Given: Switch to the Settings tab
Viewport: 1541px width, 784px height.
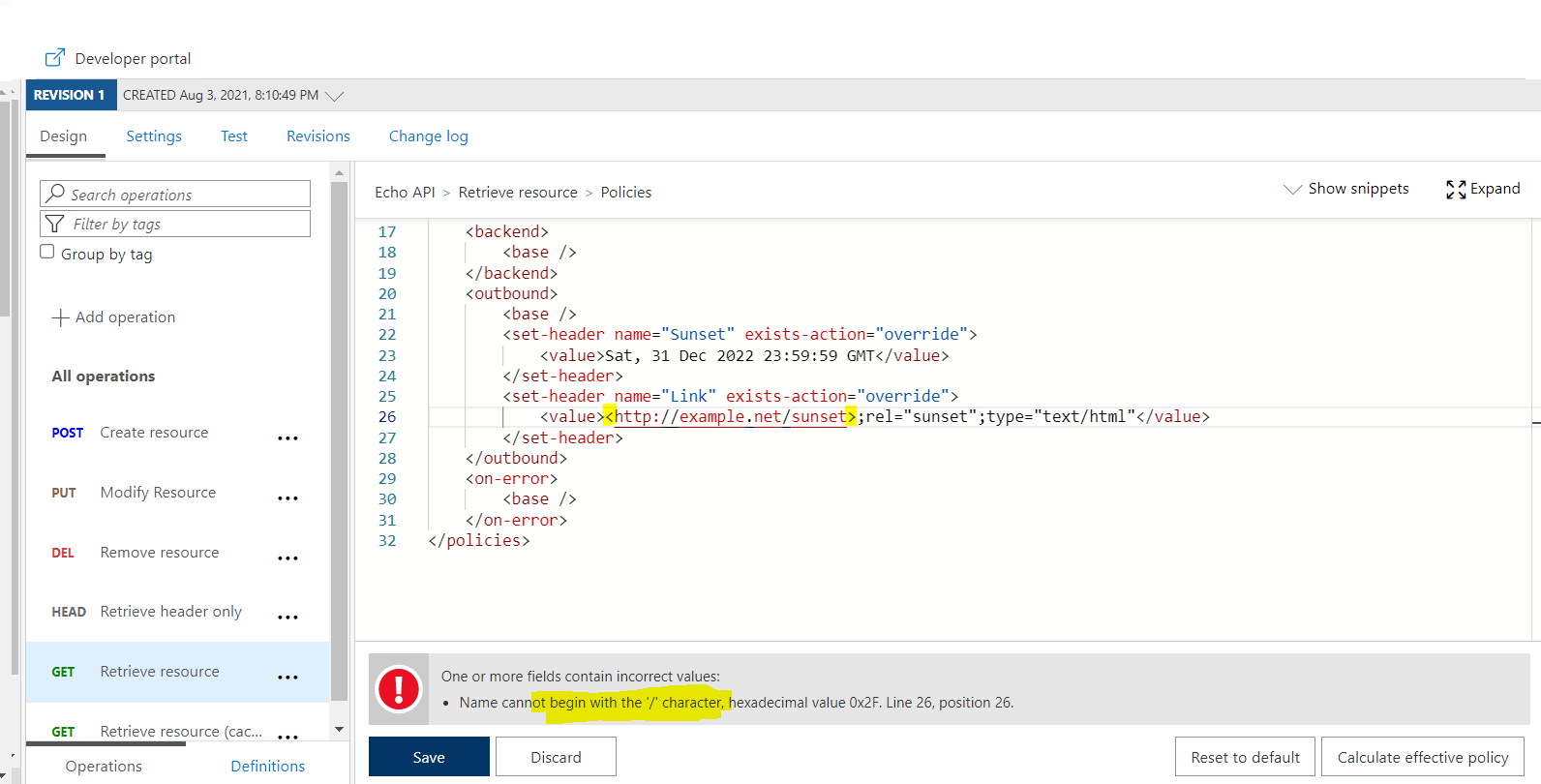Looking at the screenshot, I should pyautogui.click(x=154, y=136).
